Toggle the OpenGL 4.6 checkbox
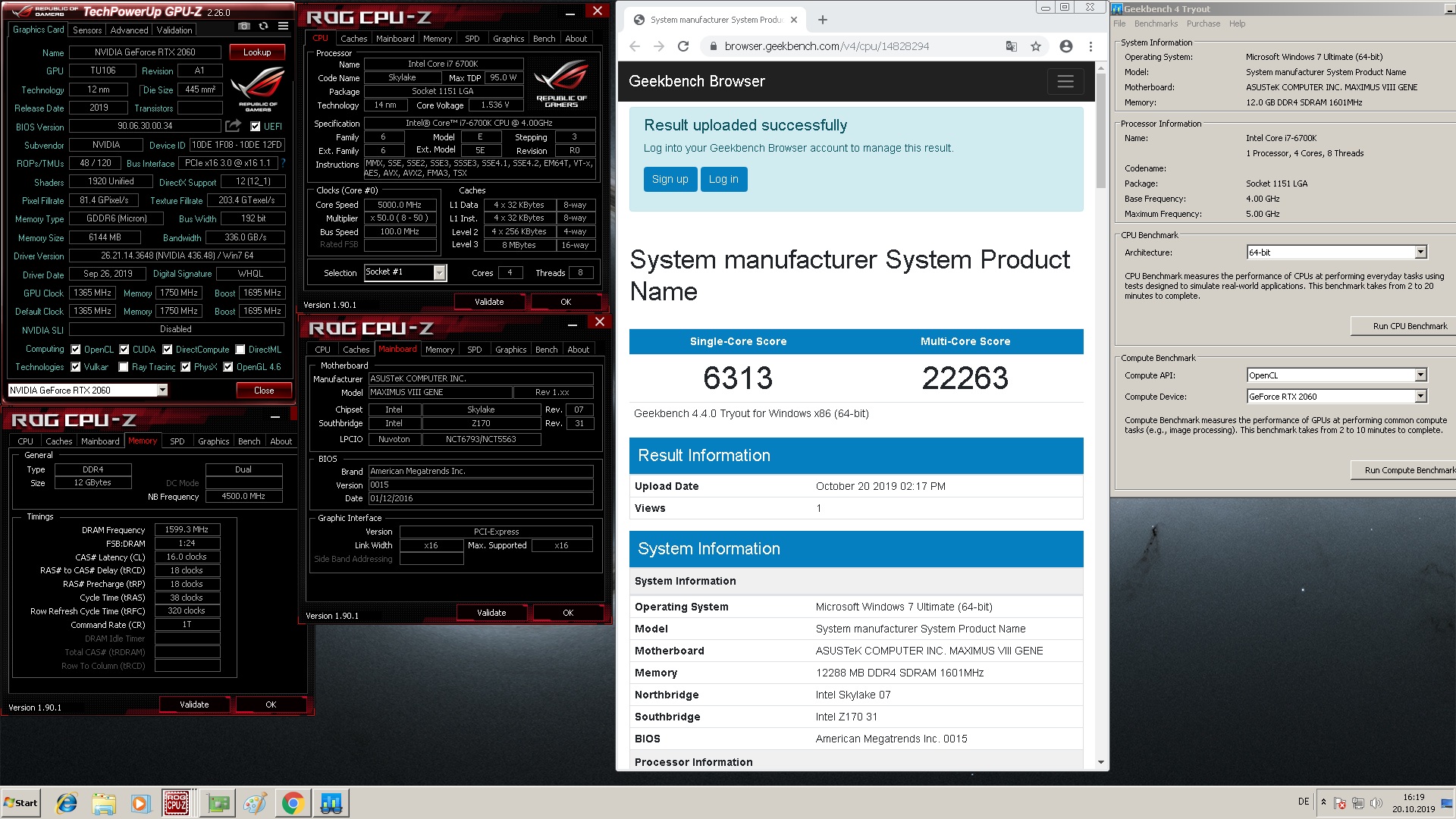 coord(228,367)
